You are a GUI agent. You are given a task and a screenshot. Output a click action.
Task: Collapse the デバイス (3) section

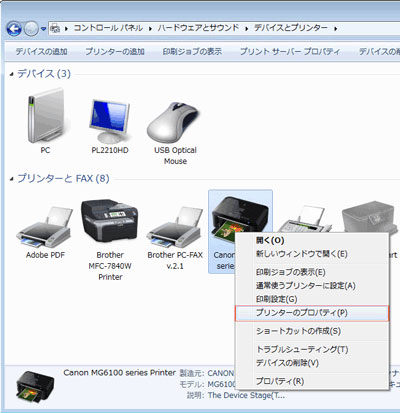point(12,74)
